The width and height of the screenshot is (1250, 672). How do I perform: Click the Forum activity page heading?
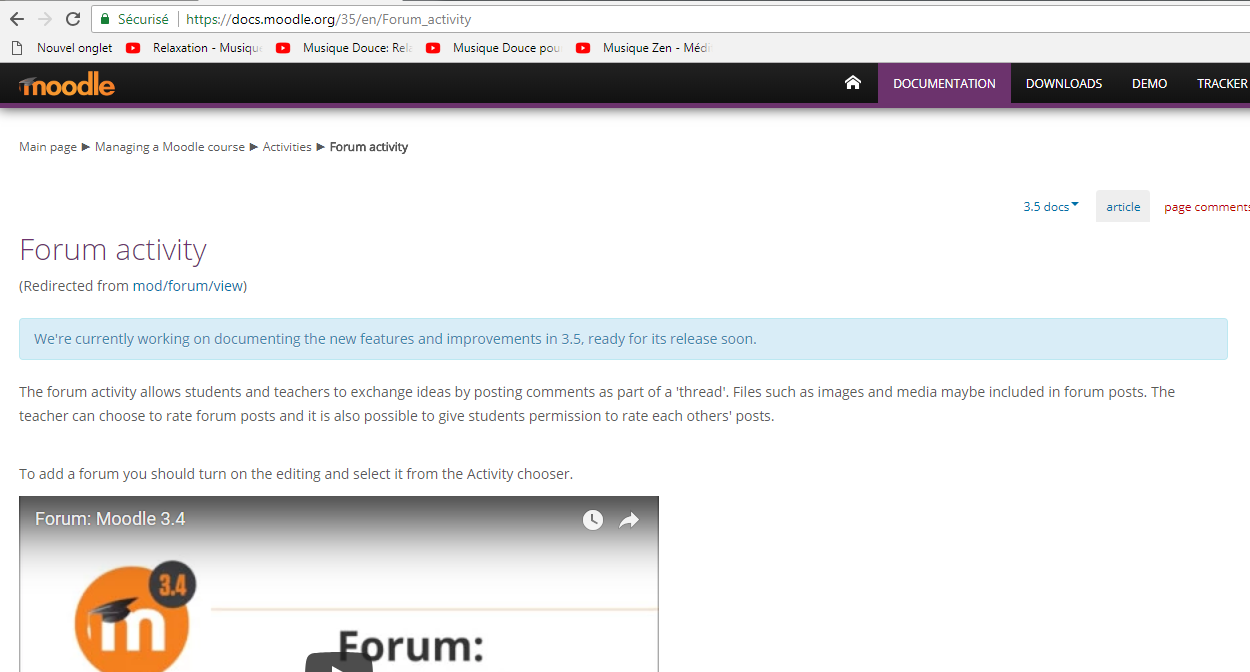pos(113,250)
